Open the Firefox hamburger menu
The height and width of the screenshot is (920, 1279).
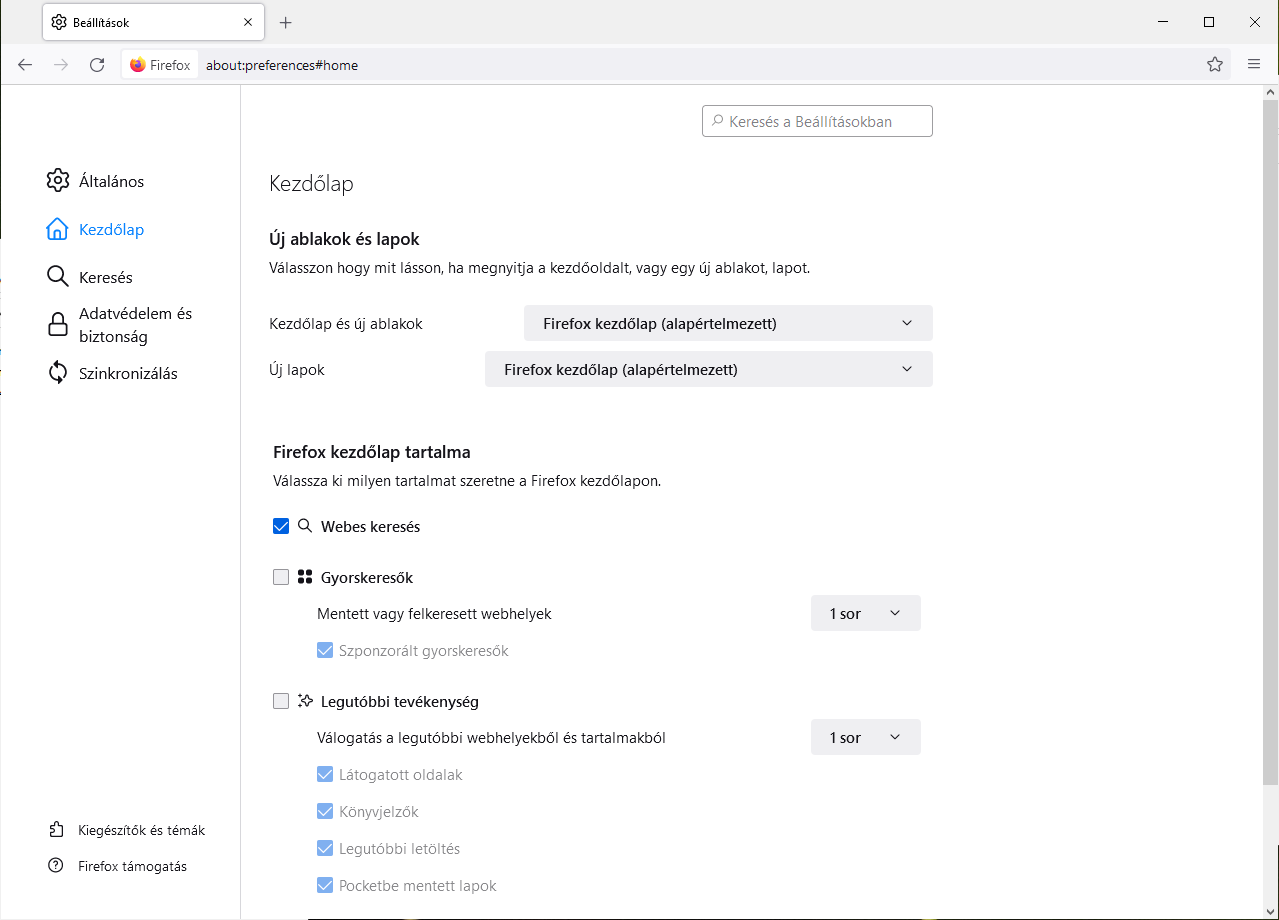point(1254,65)
